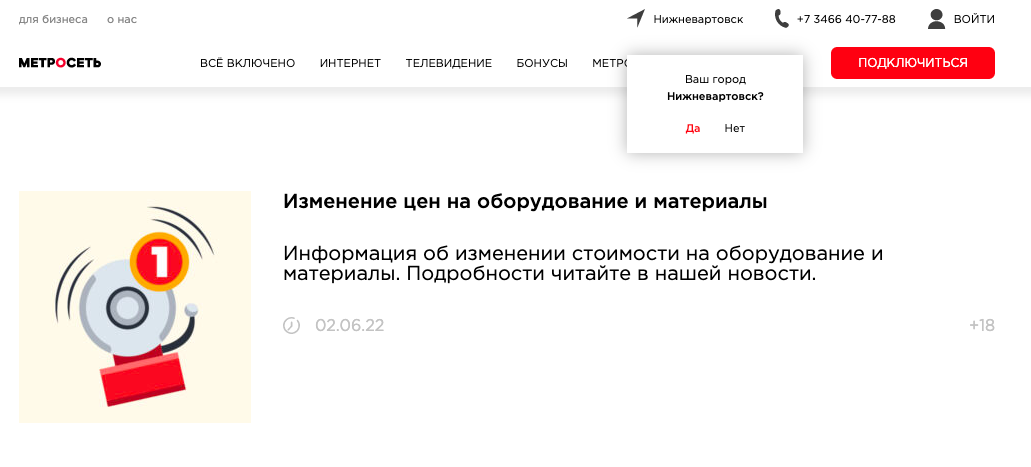The width and height of the screenshot is (1031, 467).
Task: Open the partially hidden МЕТРО menu item
Action: click(x=609, y=63)
